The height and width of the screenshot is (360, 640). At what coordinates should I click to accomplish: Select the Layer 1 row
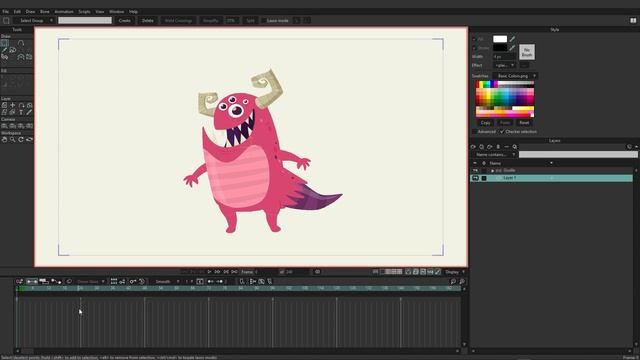[551, 178]
